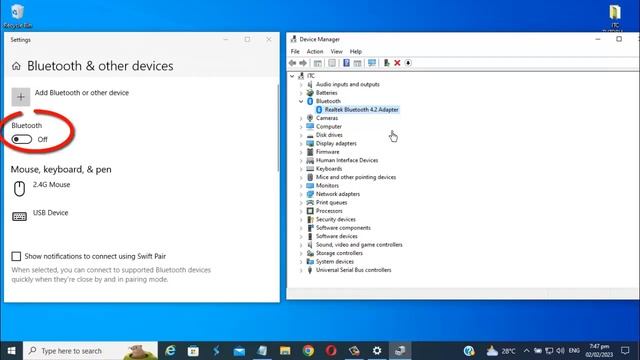Go back with Device Manager toolbar arrow

point(292,63)
